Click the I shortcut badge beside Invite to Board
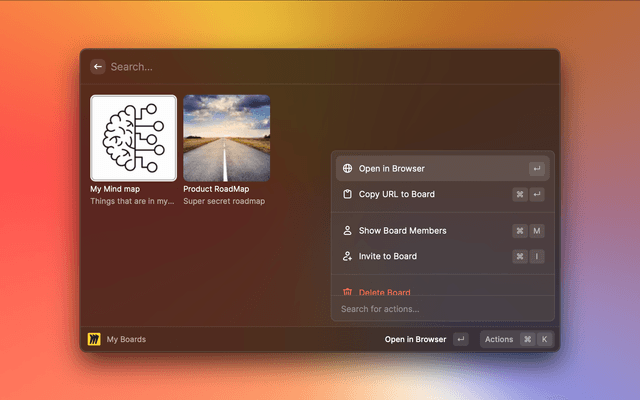This screenshot has height=400, width=640. pos(537,256)
